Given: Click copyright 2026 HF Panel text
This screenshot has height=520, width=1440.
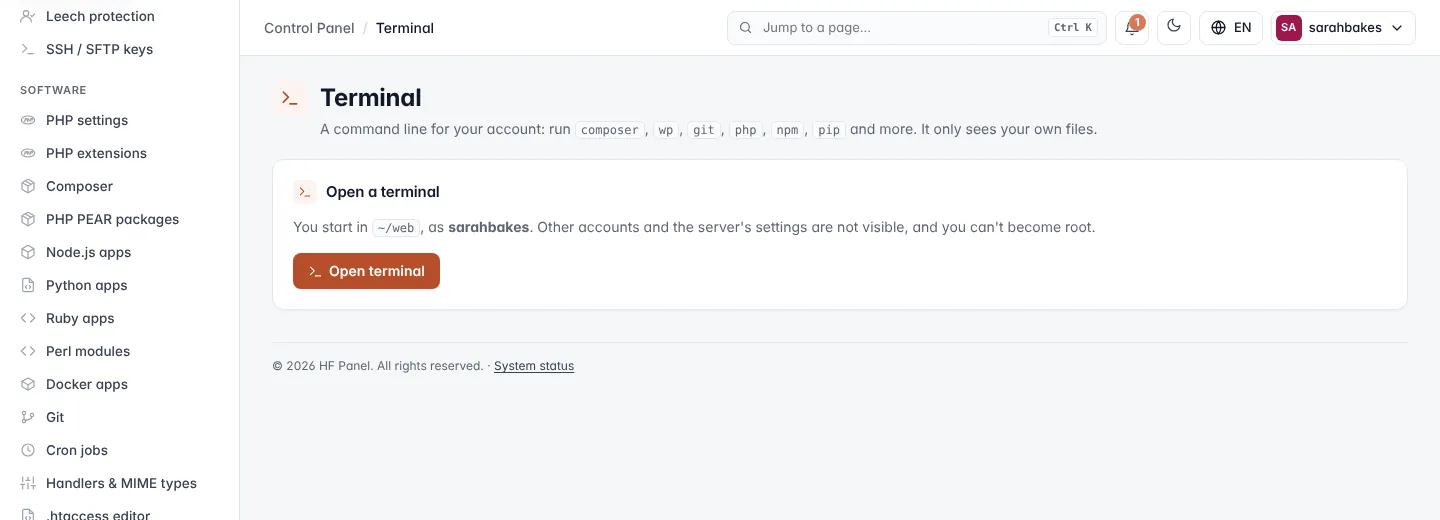Looking at the screenshot, I should 378,366.
